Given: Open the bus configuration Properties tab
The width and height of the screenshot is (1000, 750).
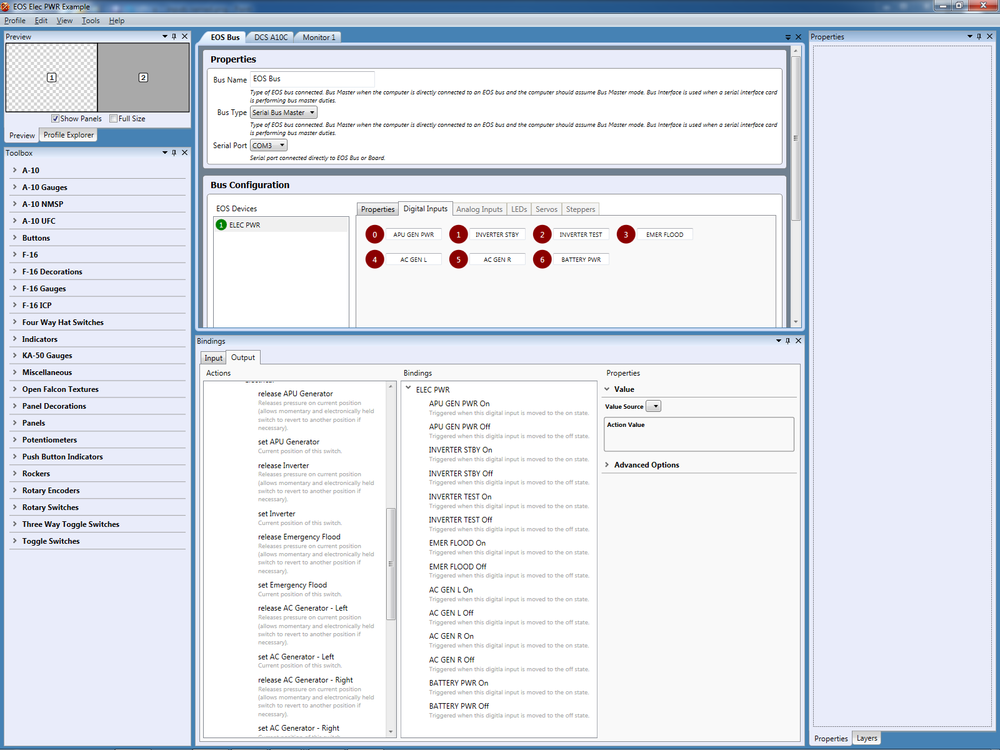Looking at the screenshot, I should tap(378, 209).
